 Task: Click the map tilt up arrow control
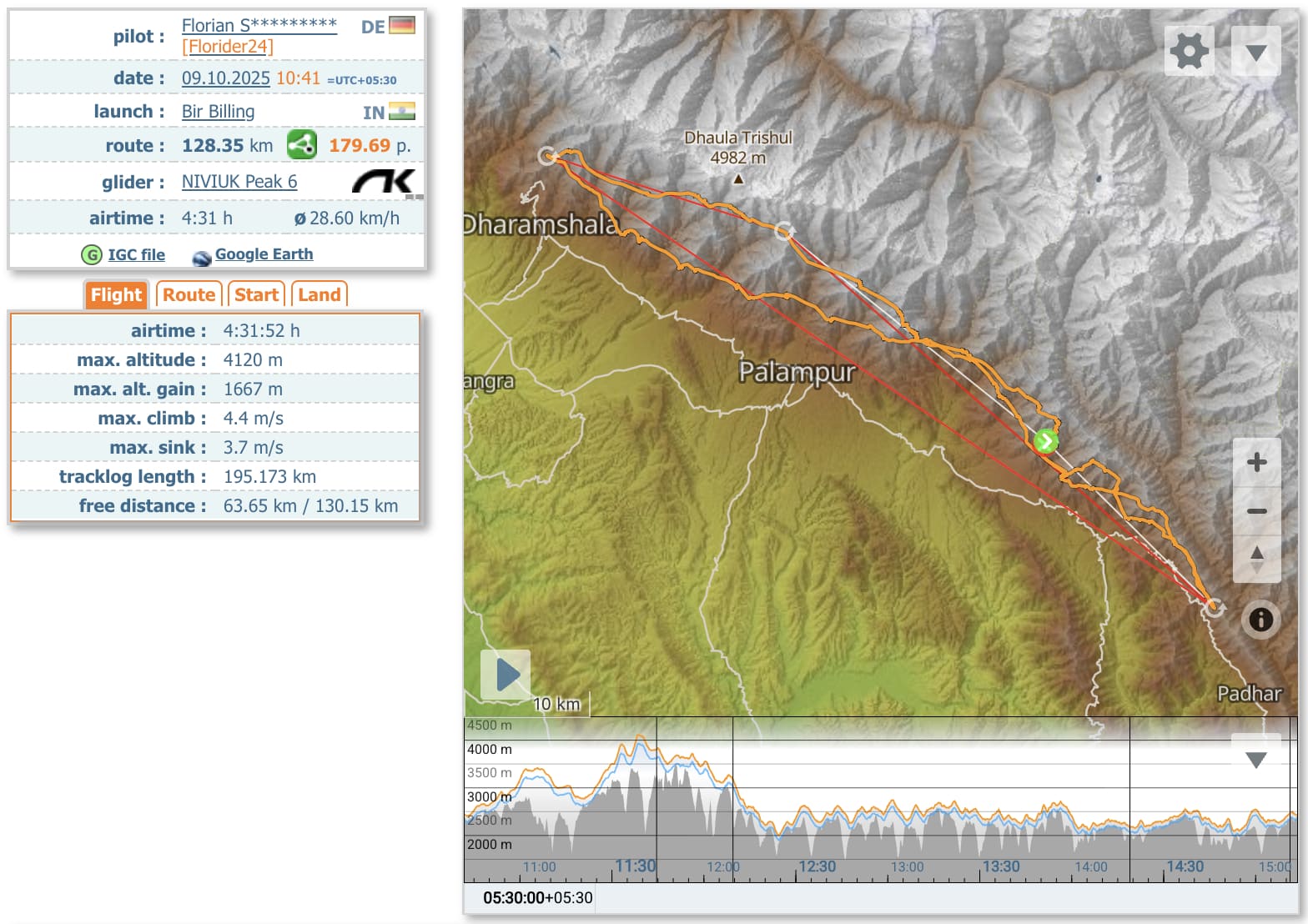pos(1256,555)
